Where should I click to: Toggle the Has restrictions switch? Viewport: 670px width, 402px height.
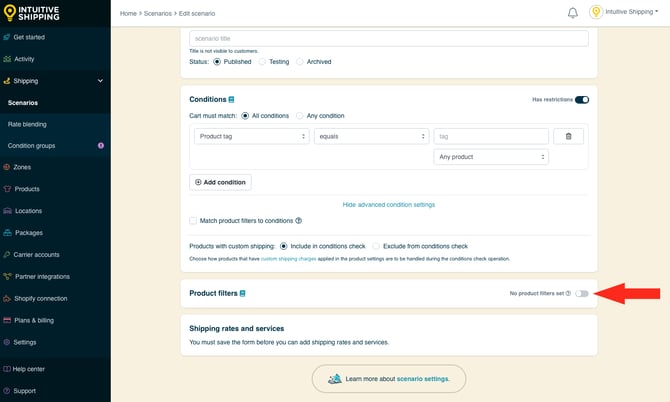tap(582, 100)
